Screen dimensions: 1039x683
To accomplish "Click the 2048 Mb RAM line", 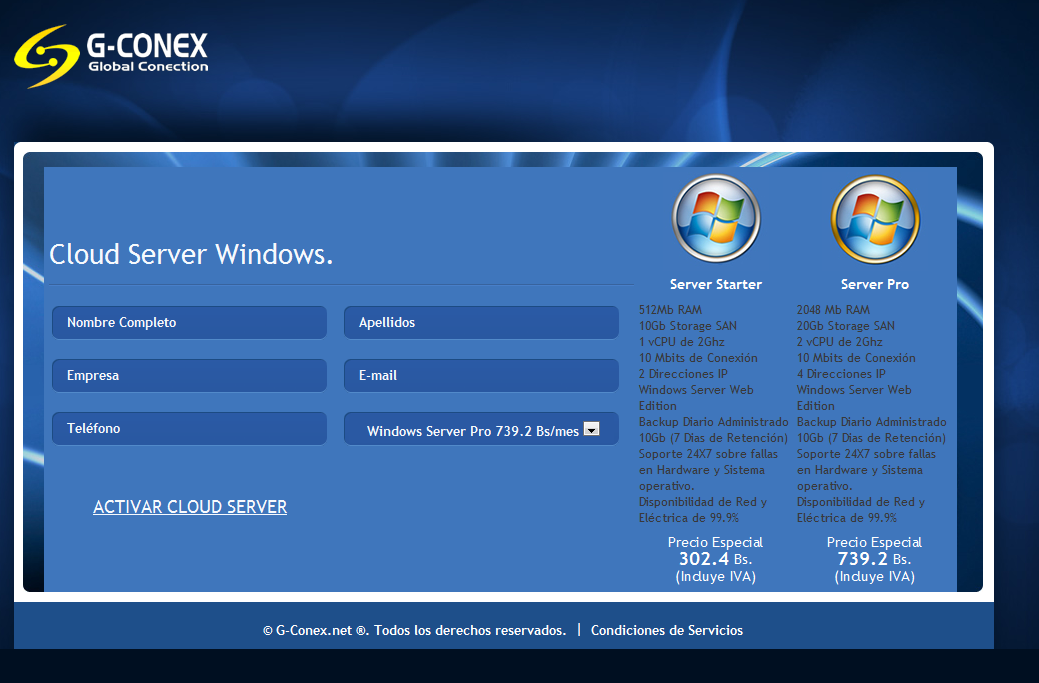I will click(x=833, y=309).
